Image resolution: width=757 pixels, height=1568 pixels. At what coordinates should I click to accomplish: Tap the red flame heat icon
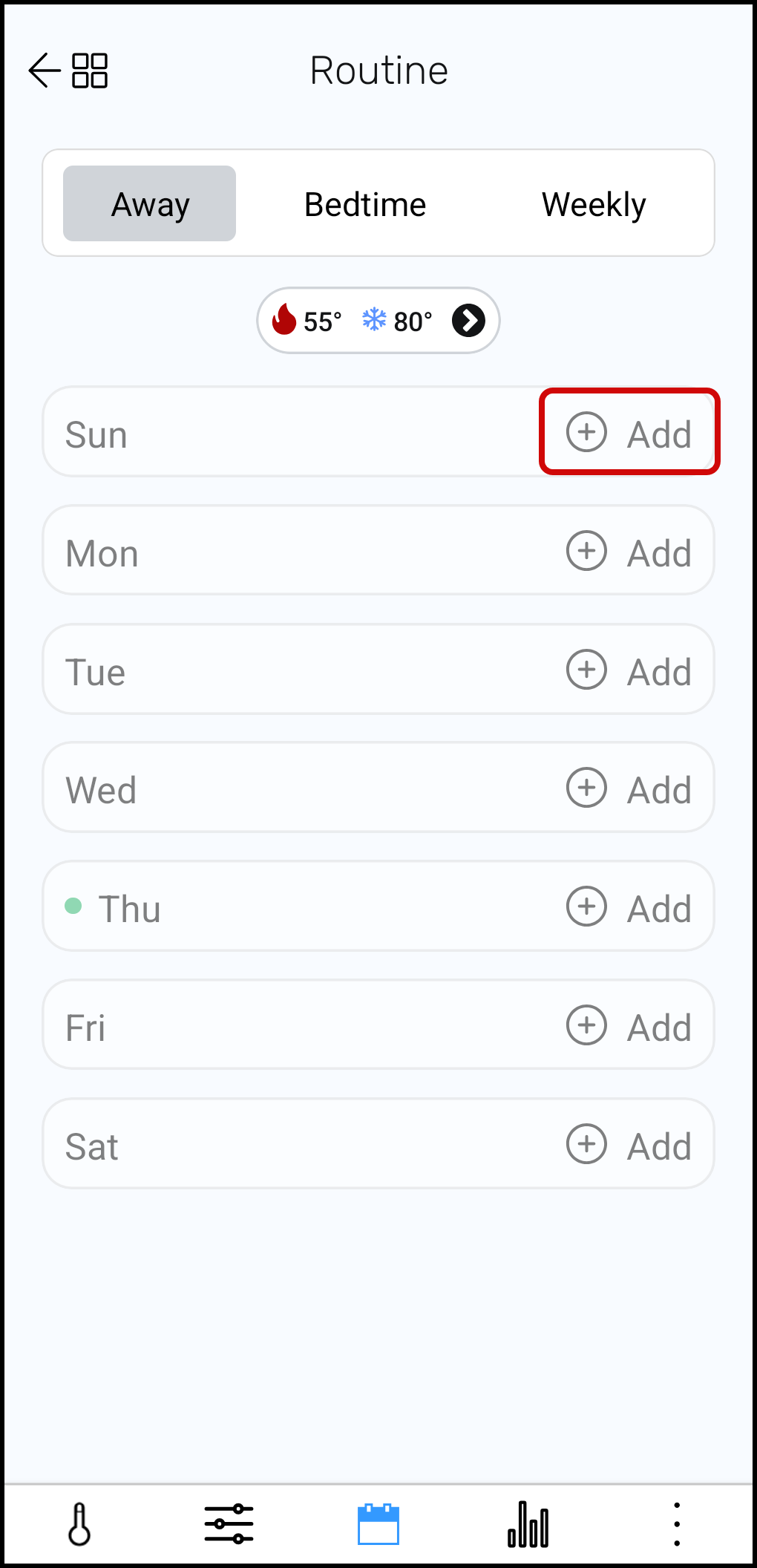[284, 320]
